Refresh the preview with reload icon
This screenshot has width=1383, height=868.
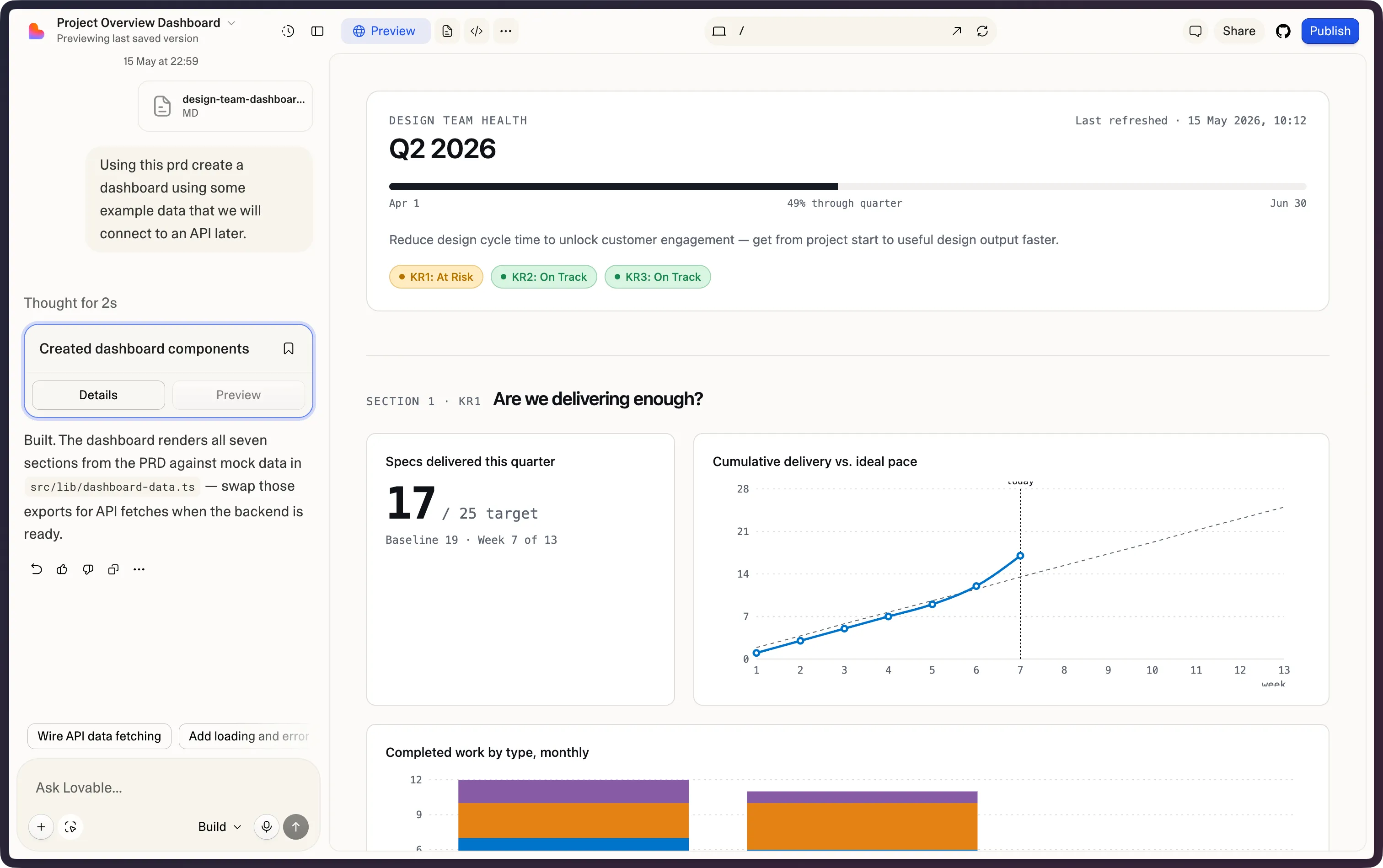(x=982, y=31)
